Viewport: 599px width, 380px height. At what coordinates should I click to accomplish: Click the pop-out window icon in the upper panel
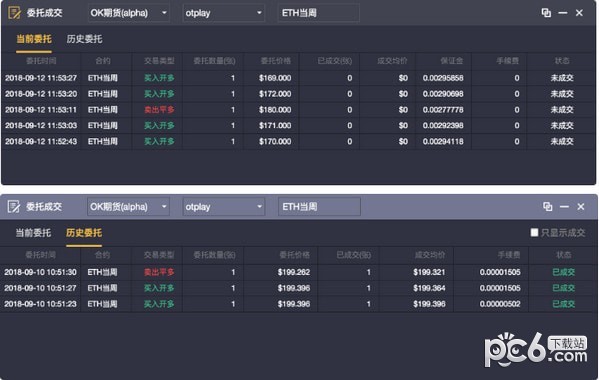[x=546, y=13]
